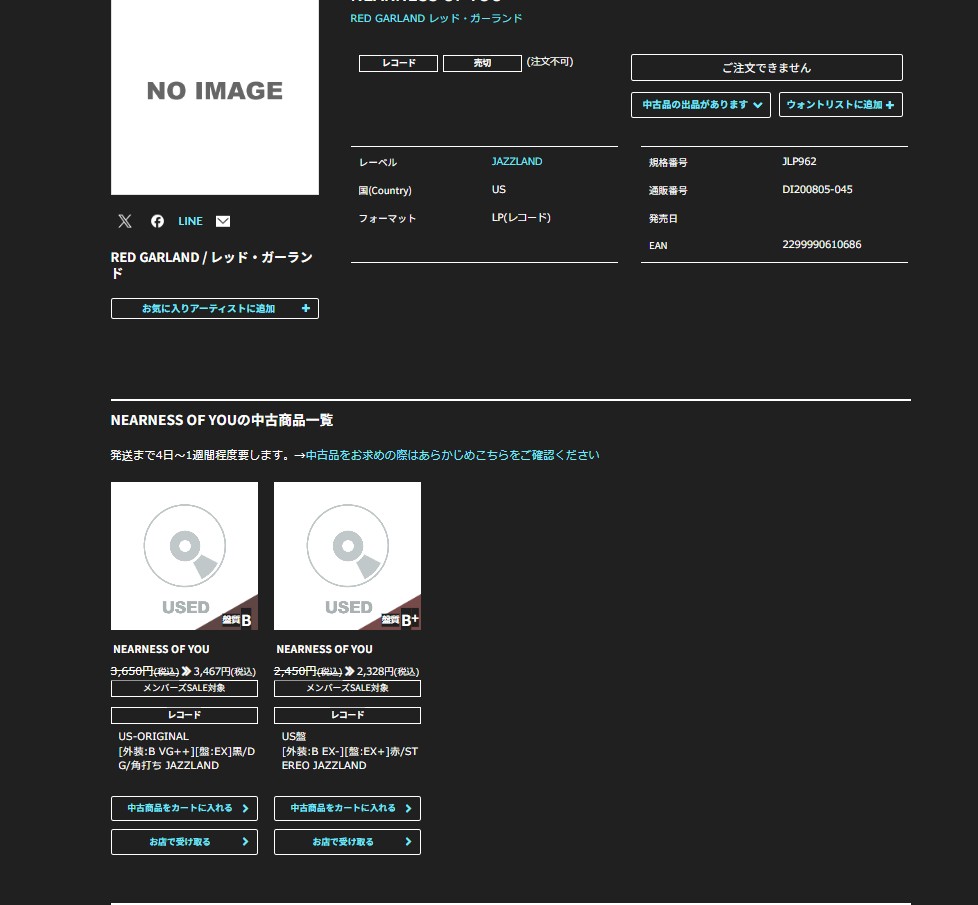
Task: Click the Facebook share icon
Action: point(157,221)
